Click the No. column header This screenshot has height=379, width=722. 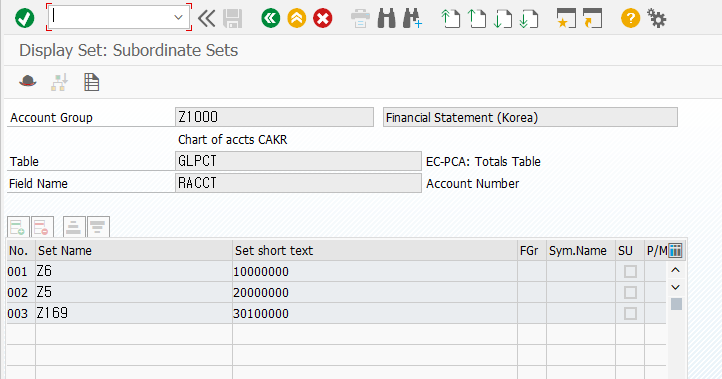point(21,251)
